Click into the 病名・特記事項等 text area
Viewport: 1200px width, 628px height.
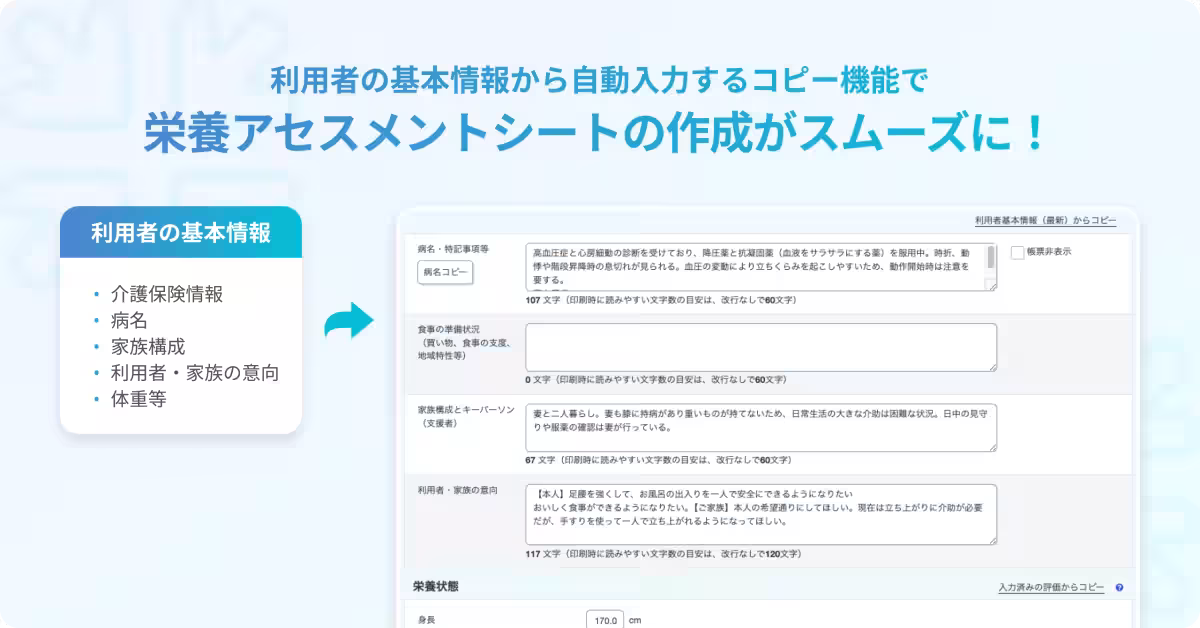click(x=761, y=267)
